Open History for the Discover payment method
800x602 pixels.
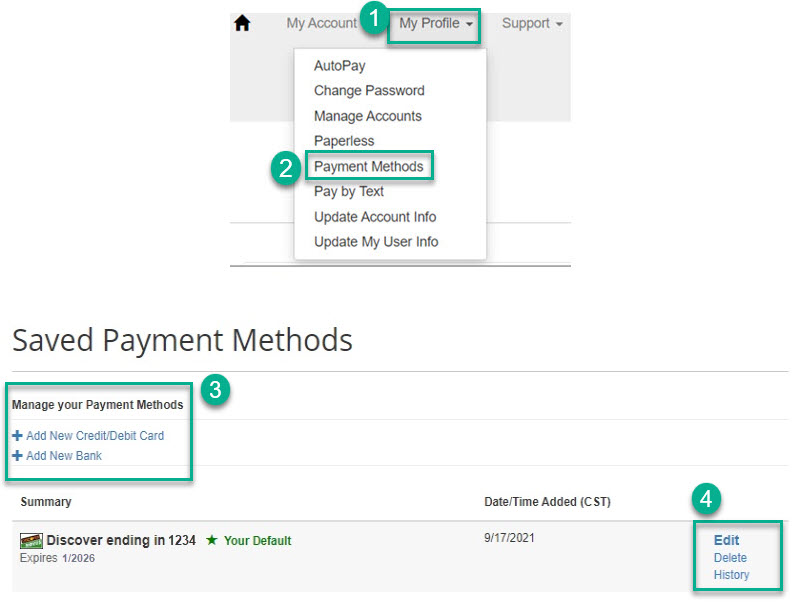click(x=731, y=574)
